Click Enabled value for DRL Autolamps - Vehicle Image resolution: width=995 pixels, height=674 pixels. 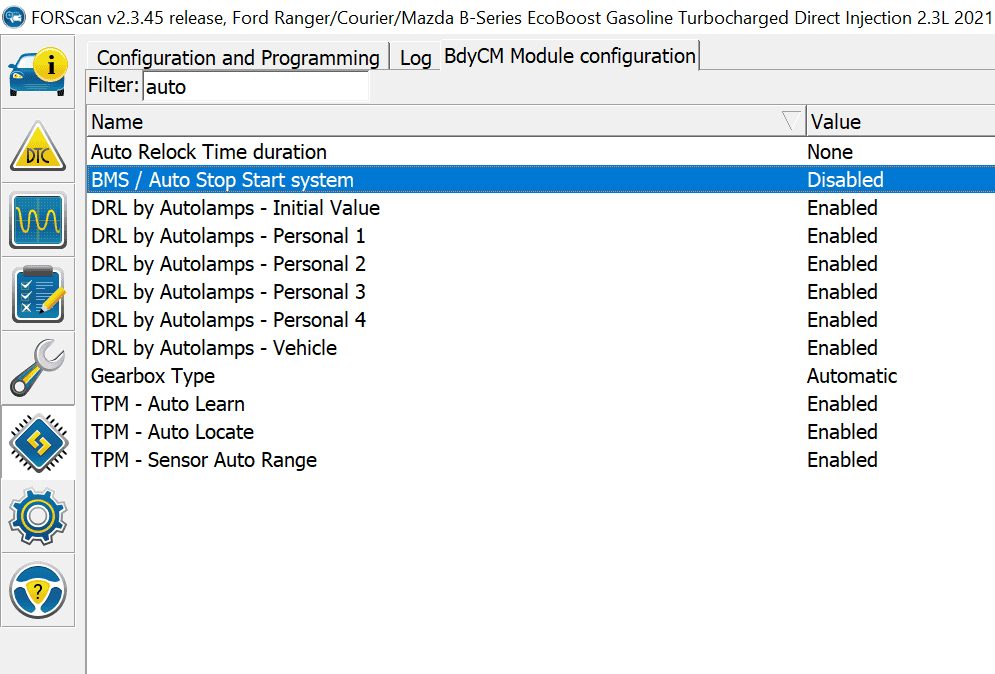(842, 347)
